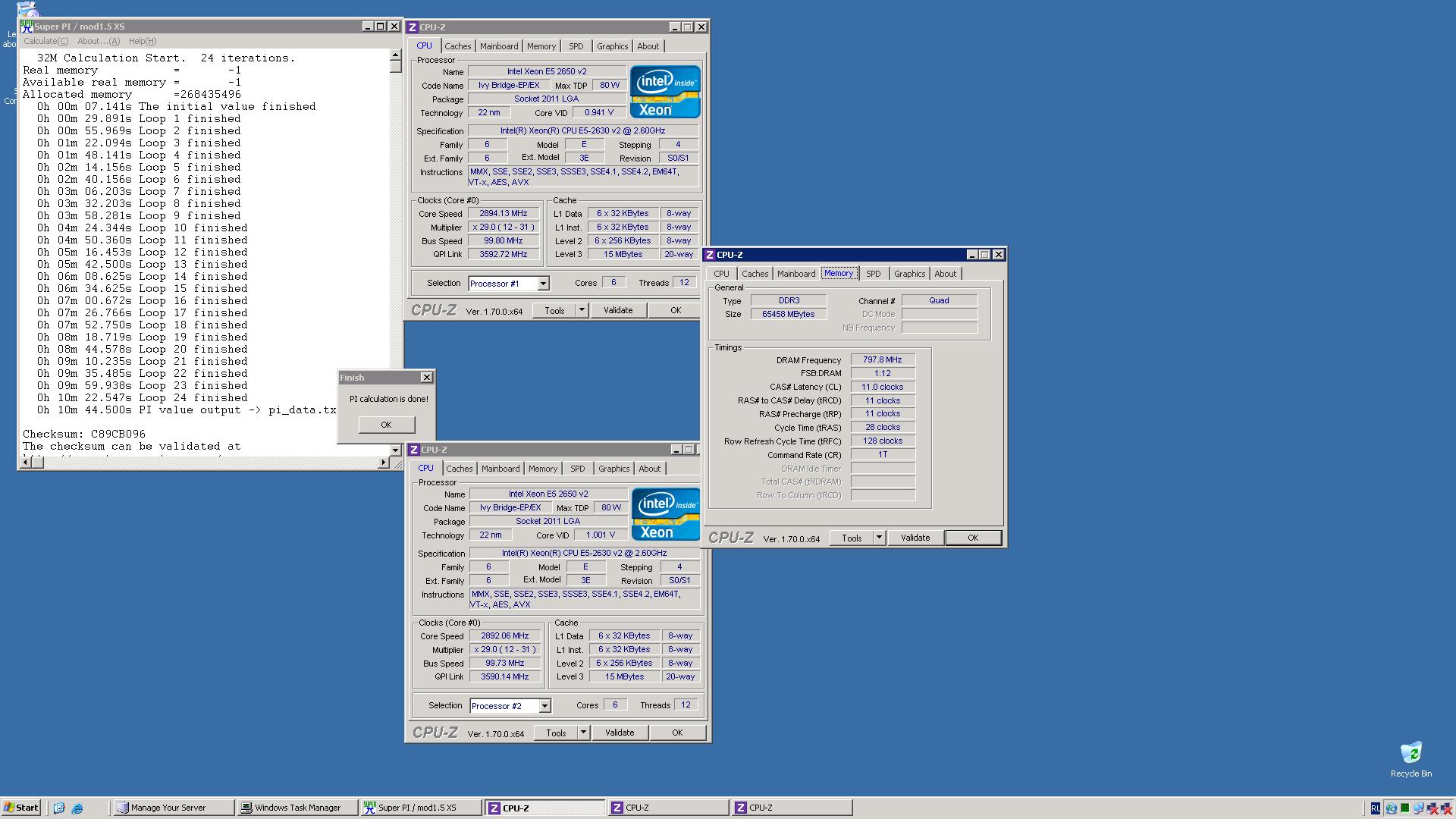Expand Tools dropdown arrow in Memory CPU-Z window
Image resolution: width=1456 pixels, height=819 pixels.
pos(879,538)
